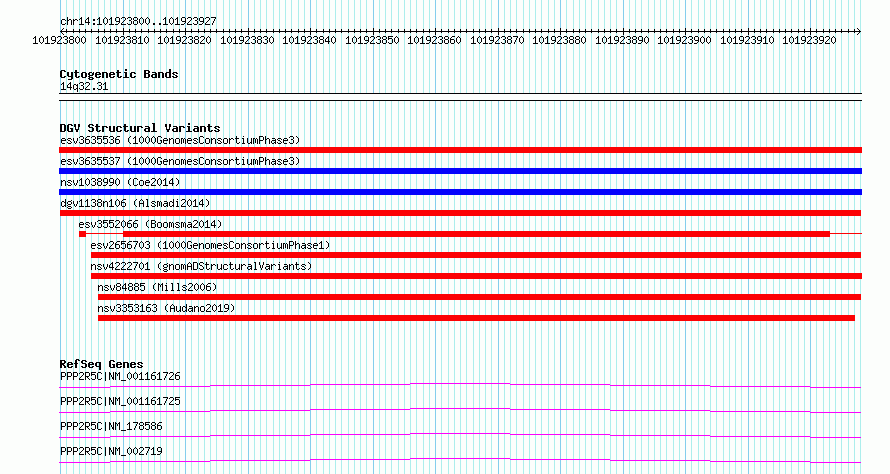Select the red bar under nsv3353163 Audano2019
The height and width of the screenshot is (474, 890).
pos(476,318)
